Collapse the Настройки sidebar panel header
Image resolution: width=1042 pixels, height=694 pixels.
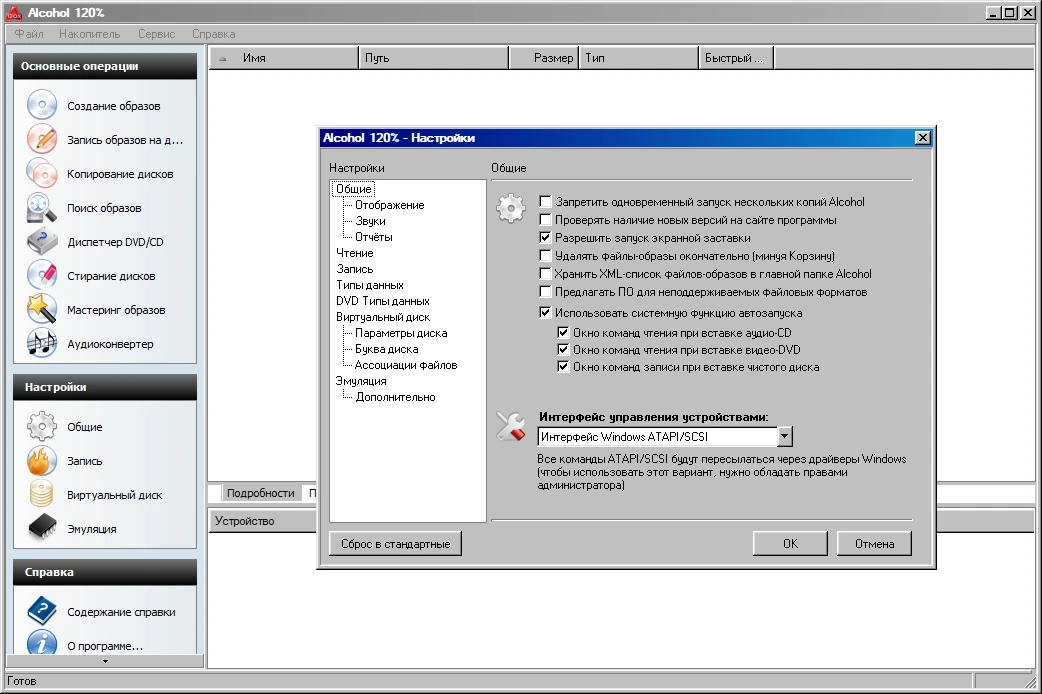click(105, 387)
